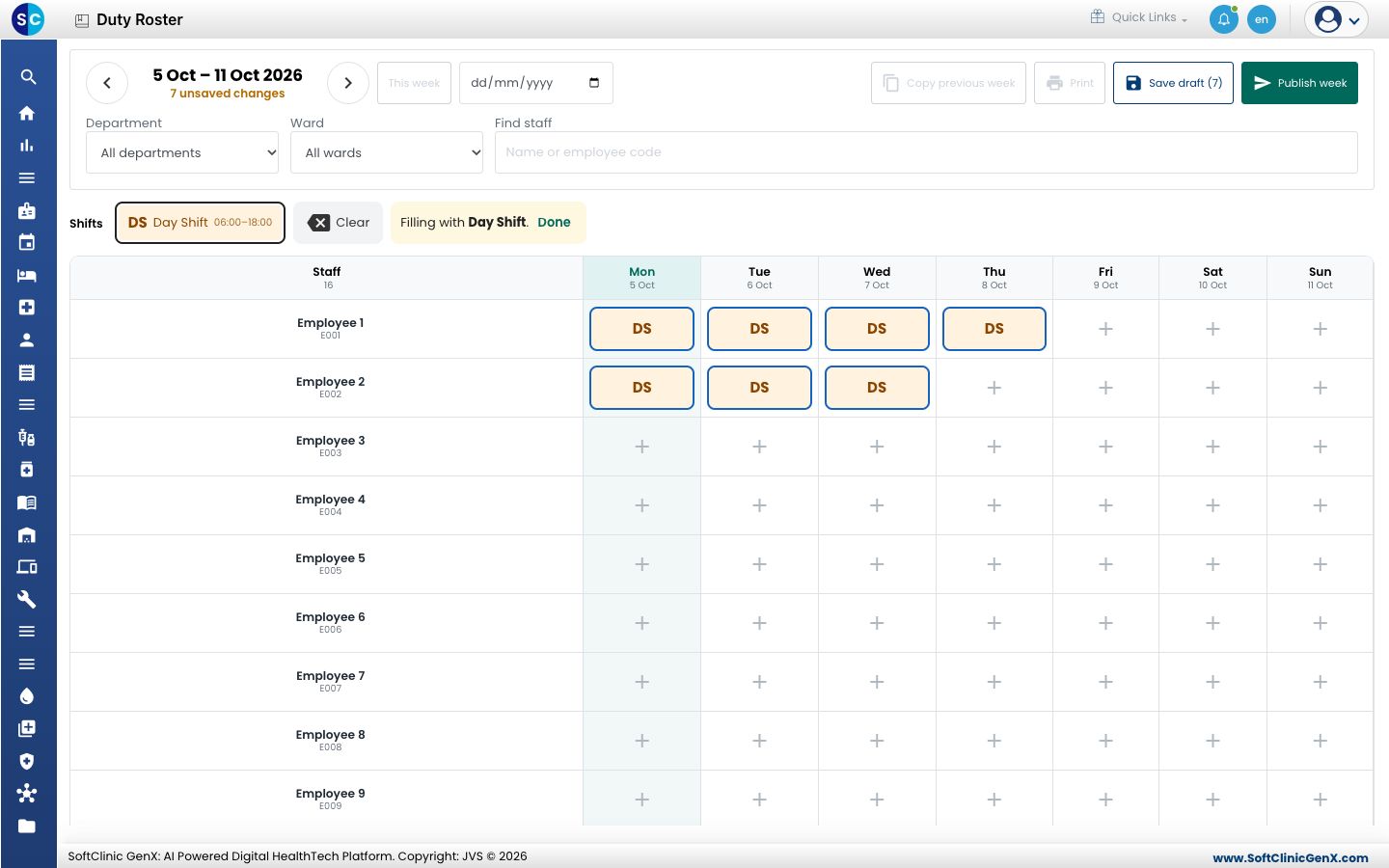Click Save draft (7) button
This screenshot has width=1389, height=868.
[x=1173, y=83]
